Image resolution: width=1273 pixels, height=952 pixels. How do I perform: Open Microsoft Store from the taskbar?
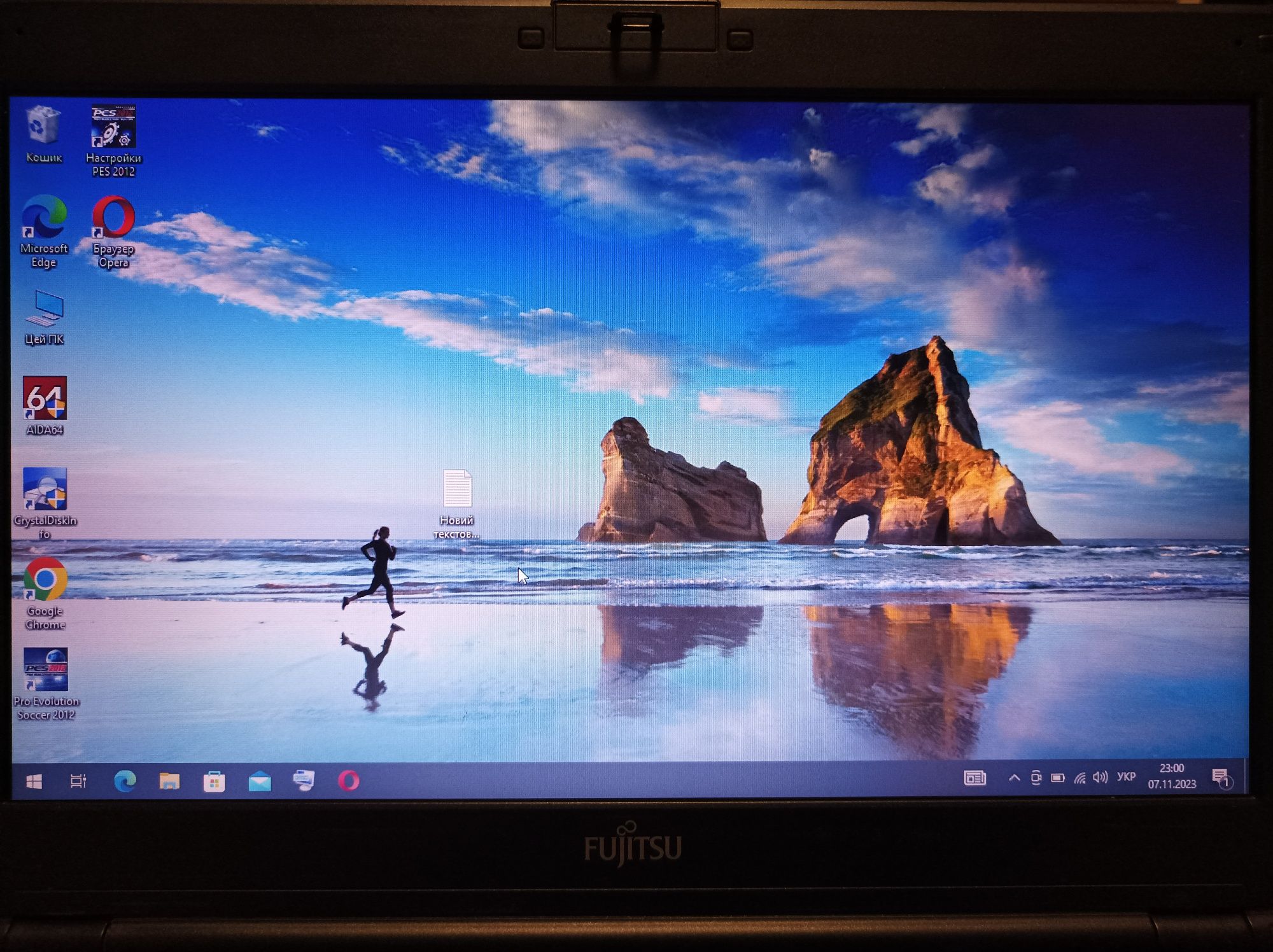coord(214,781)
